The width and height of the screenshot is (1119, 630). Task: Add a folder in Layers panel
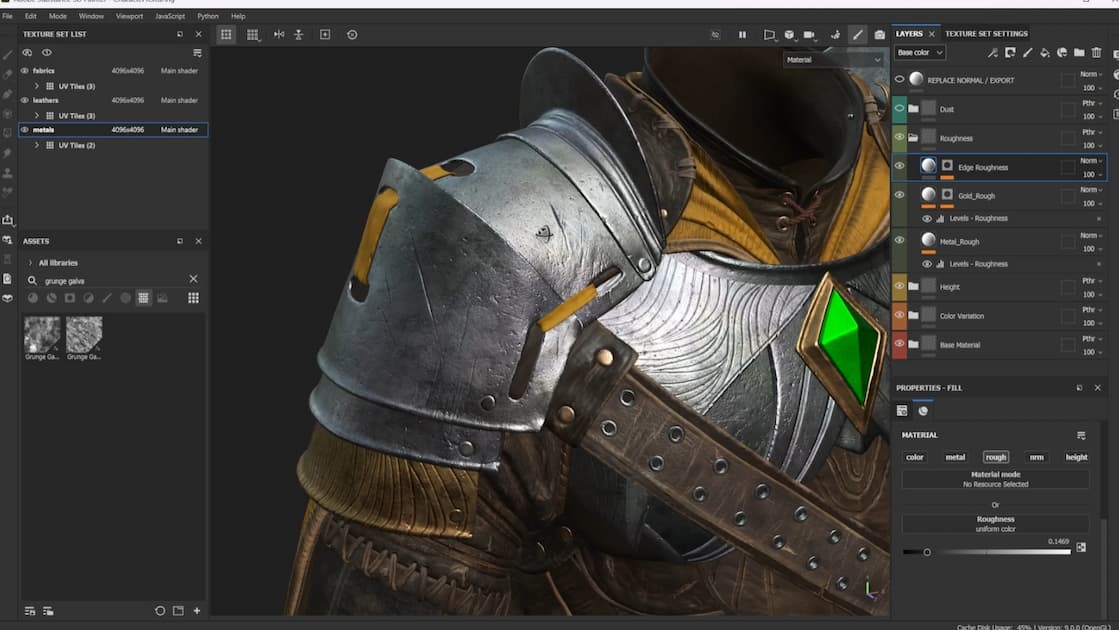(x=1079, y=53)
